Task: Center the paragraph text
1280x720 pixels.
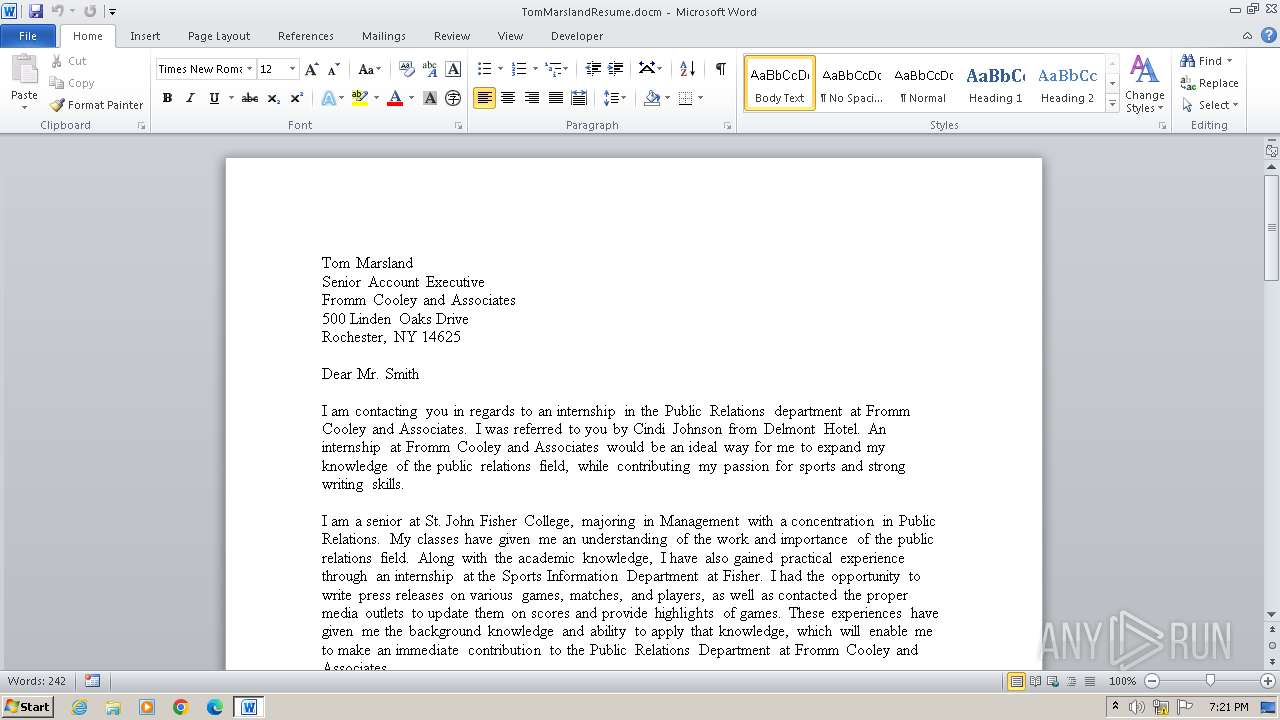Action: point(508,98)
